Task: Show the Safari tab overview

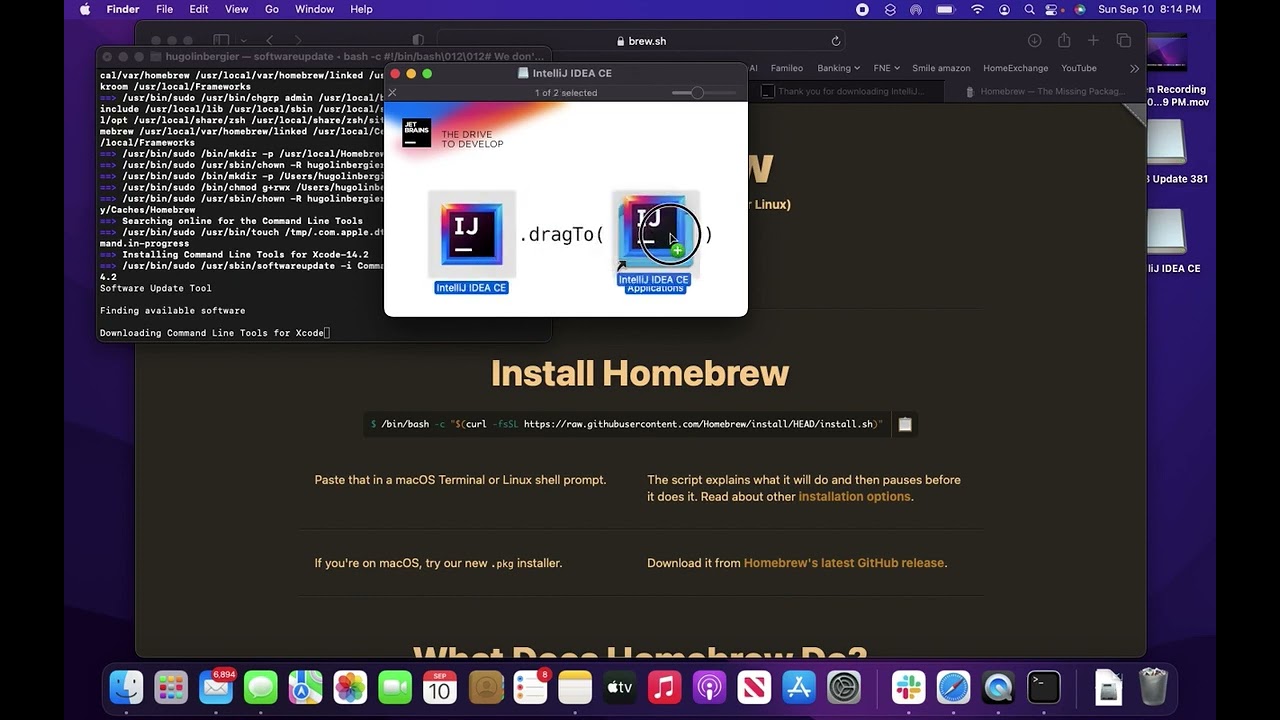Action: pos(1124,41)
